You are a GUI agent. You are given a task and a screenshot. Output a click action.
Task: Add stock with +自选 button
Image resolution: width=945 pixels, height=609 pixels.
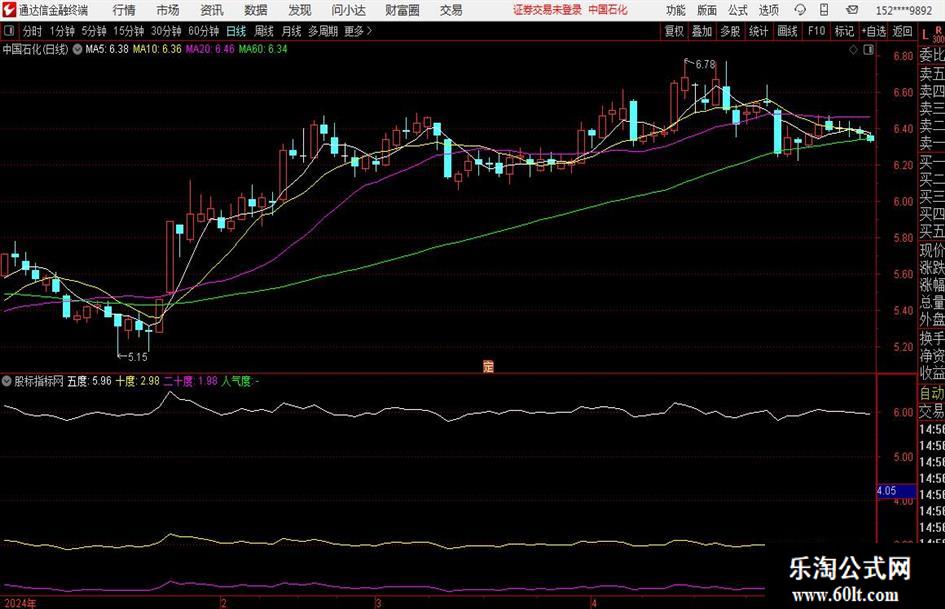point(874,31)
